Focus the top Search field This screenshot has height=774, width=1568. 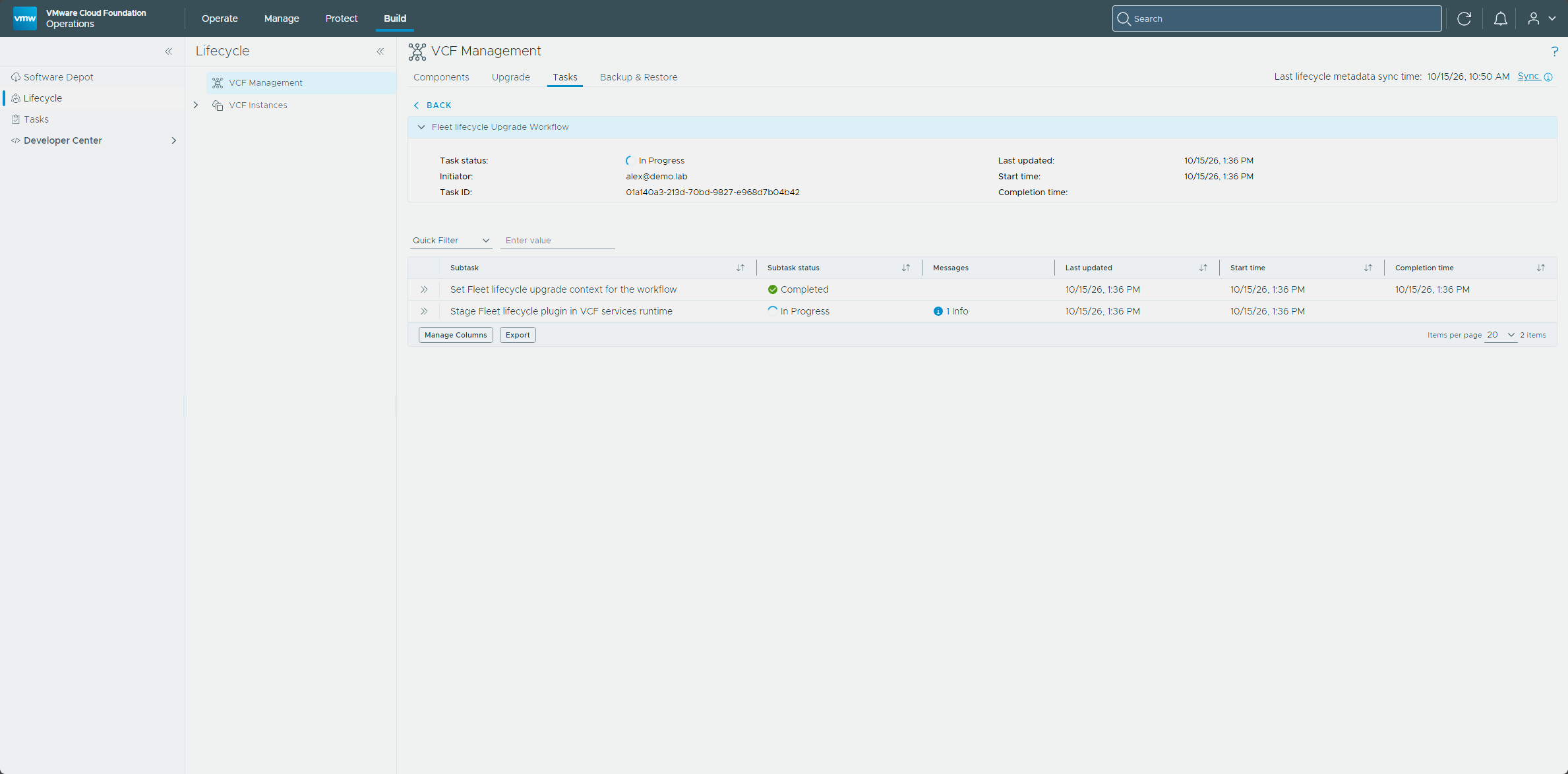1277,18
